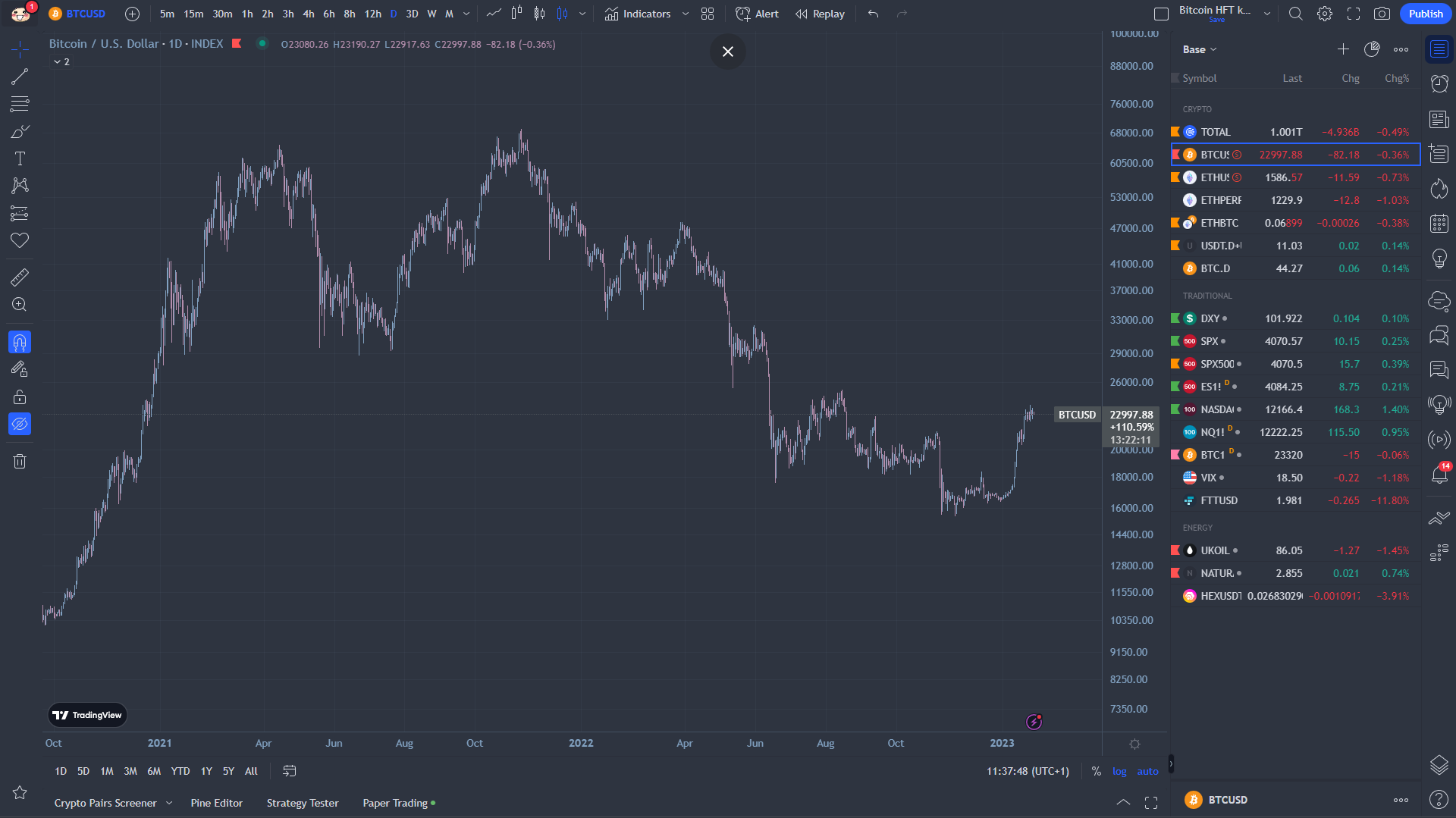Viewport: 1456px width, 818px height.
Task: Enable auto scale on the price axis
Action: click(x=1147, y=771)
